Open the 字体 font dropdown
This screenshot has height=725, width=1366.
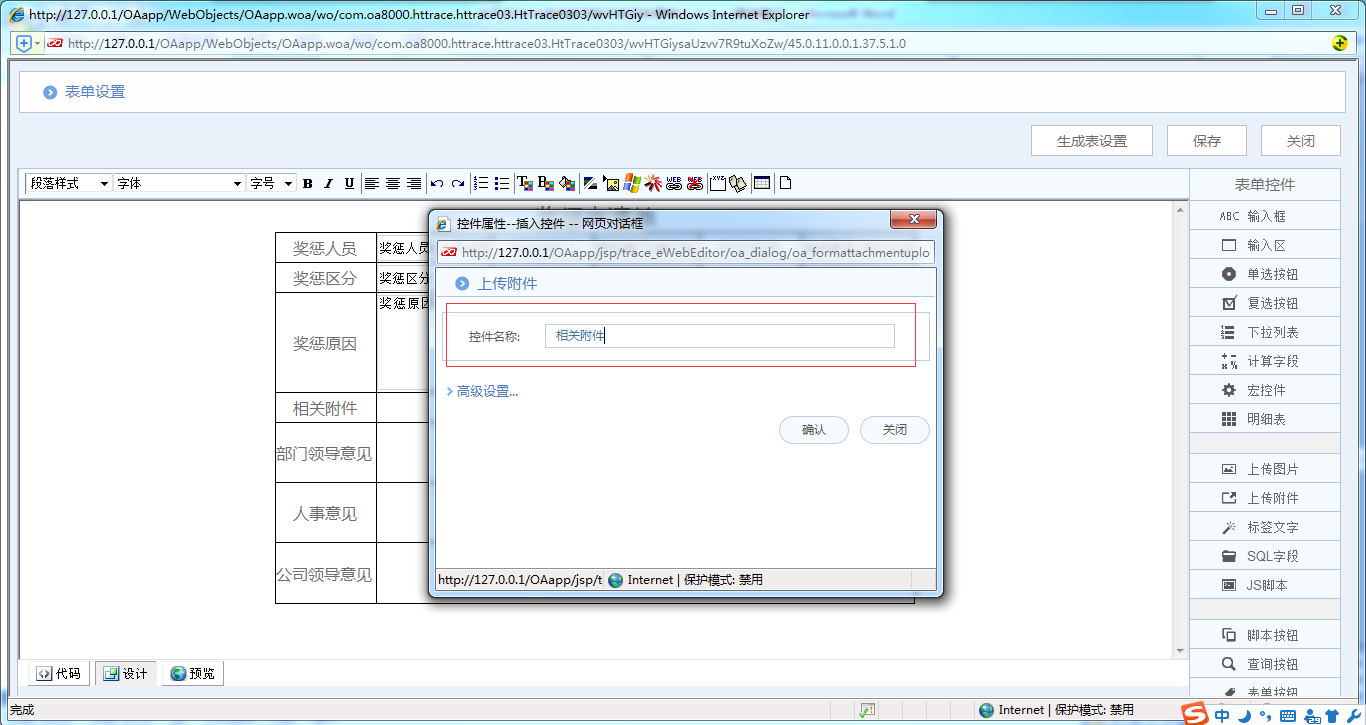(179, 184)
